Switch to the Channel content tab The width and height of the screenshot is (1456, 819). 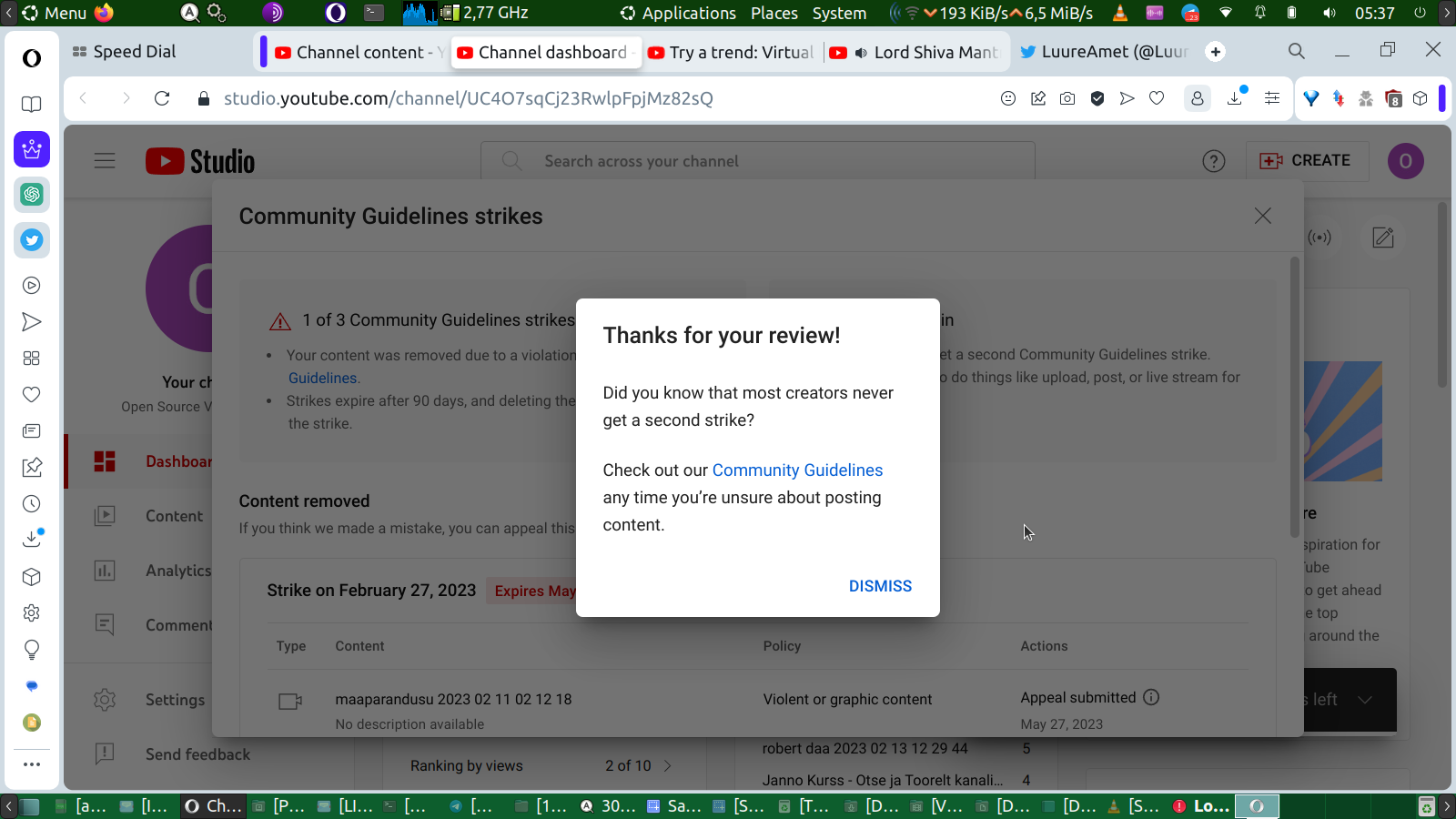[x=360, y=52]
